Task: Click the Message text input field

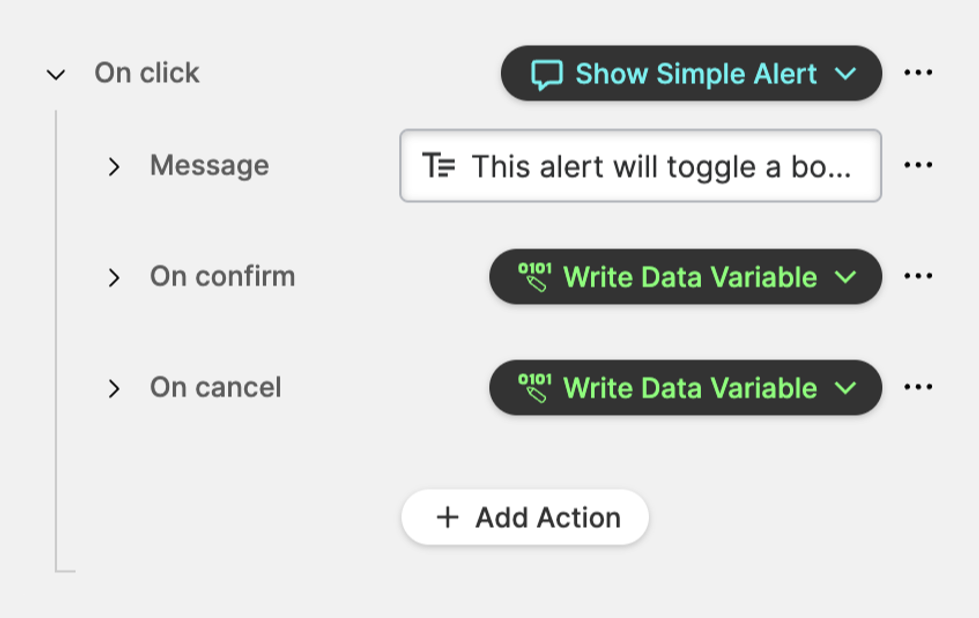Action: (660, 166)
